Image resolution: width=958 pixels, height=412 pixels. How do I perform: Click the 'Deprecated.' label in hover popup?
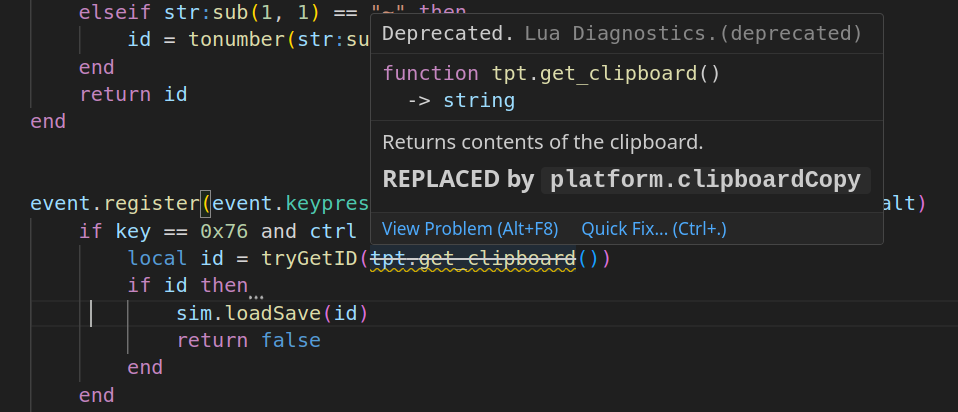click(x=448, y=34)
